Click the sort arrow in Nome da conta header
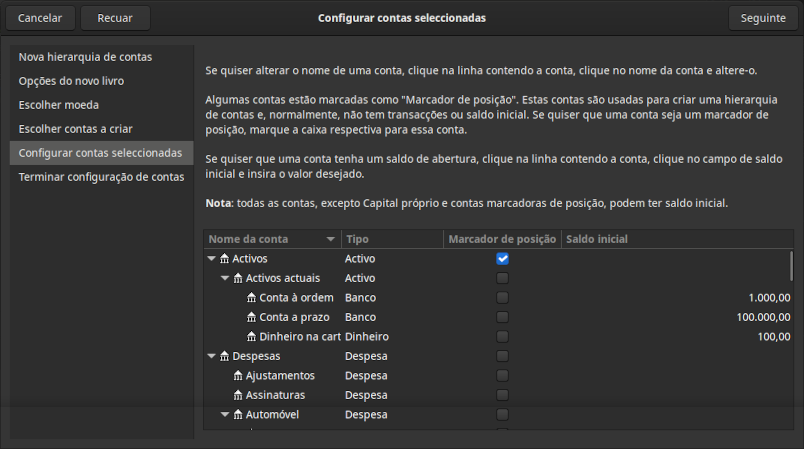 click(x=331, y=239)
